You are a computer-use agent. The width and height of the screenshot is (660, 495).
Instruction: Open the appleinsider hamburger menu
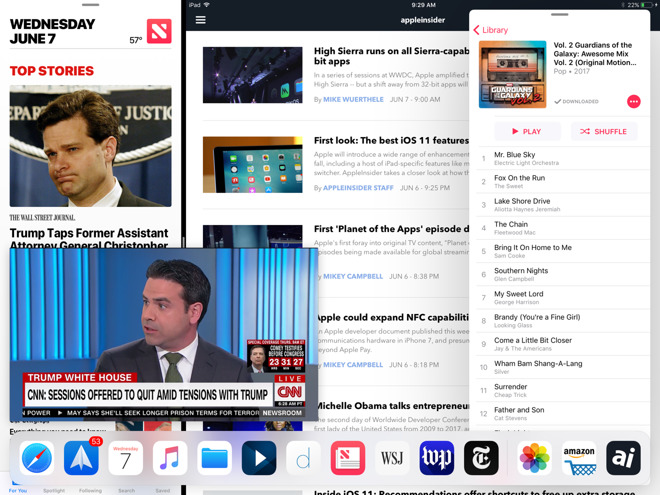(201, 20)
